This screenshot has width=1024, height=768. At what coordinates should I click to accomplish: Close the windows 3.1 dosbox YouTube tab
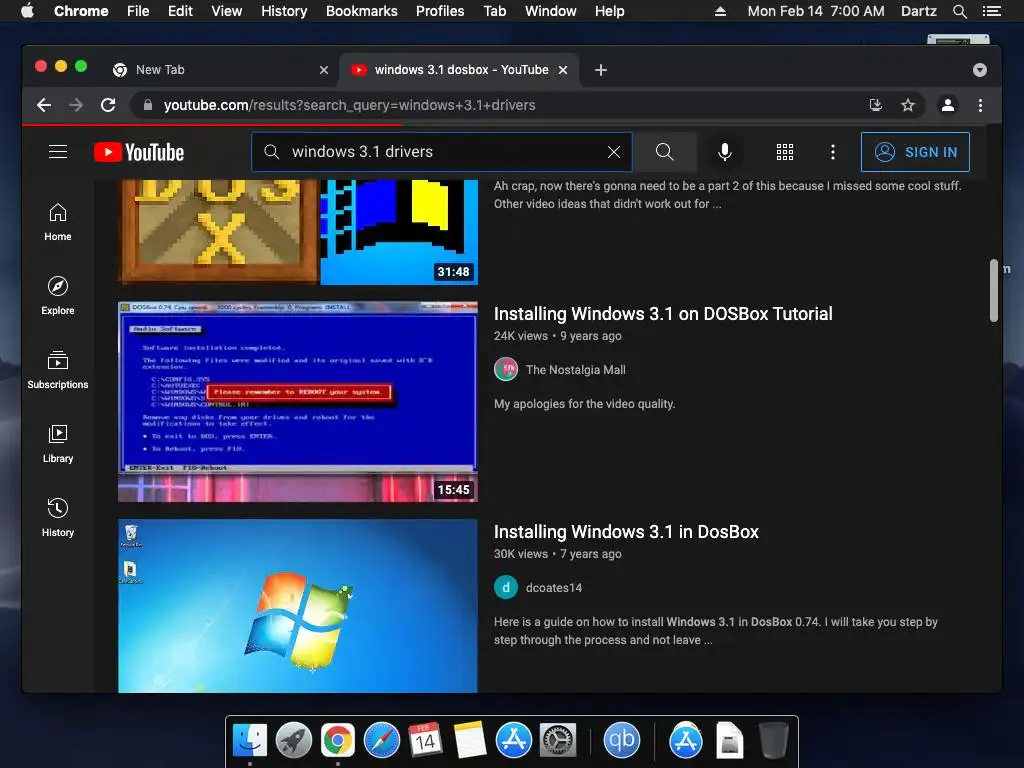[563, 70]
